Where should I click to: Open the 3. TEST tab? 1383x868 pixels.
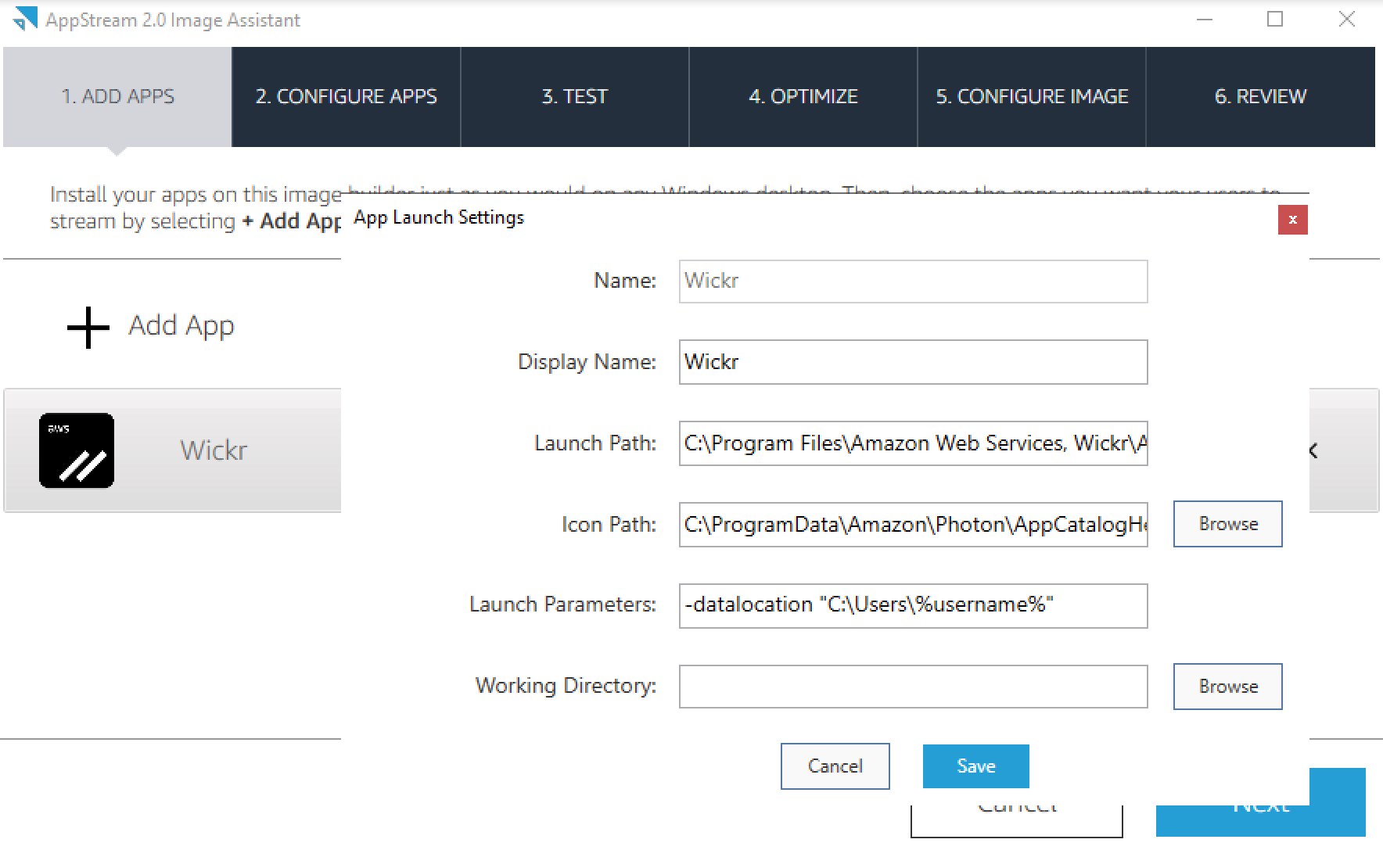point(573,96)
